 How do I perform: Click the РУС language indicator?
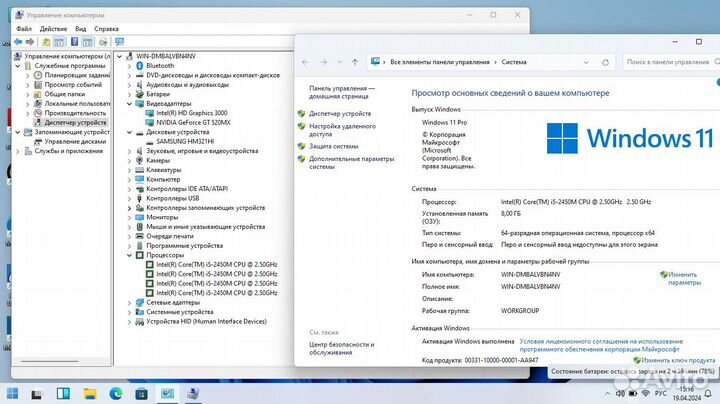point(660,393)
